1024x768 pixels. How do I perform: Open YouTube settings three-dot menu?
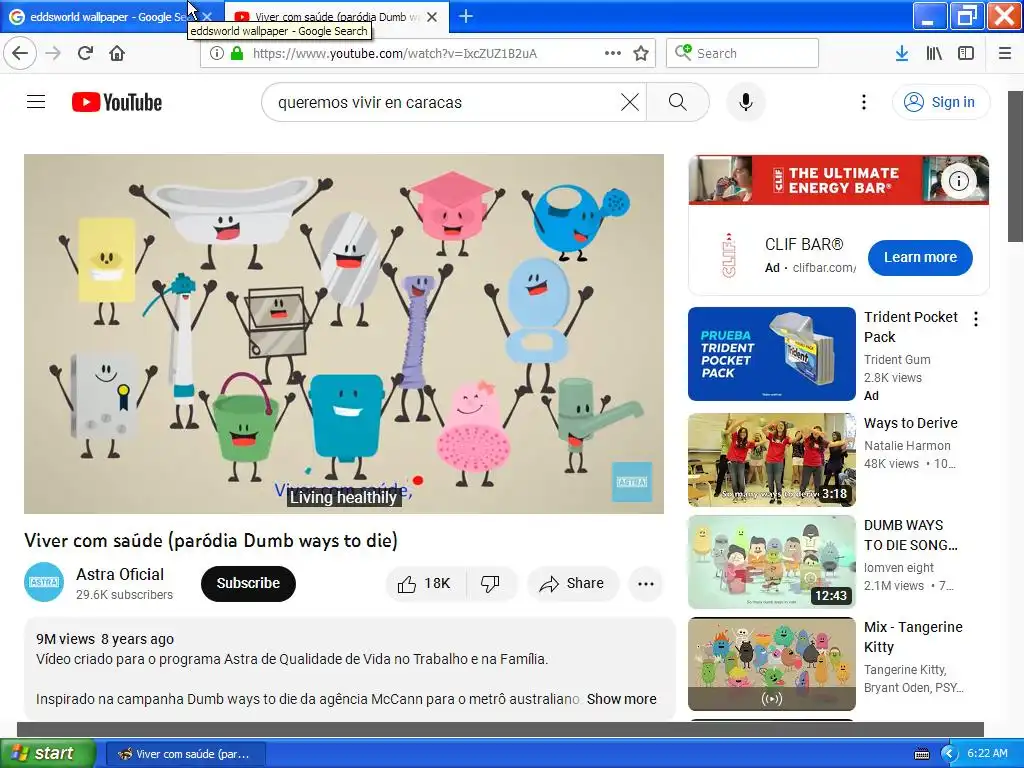tap(863, 102)
